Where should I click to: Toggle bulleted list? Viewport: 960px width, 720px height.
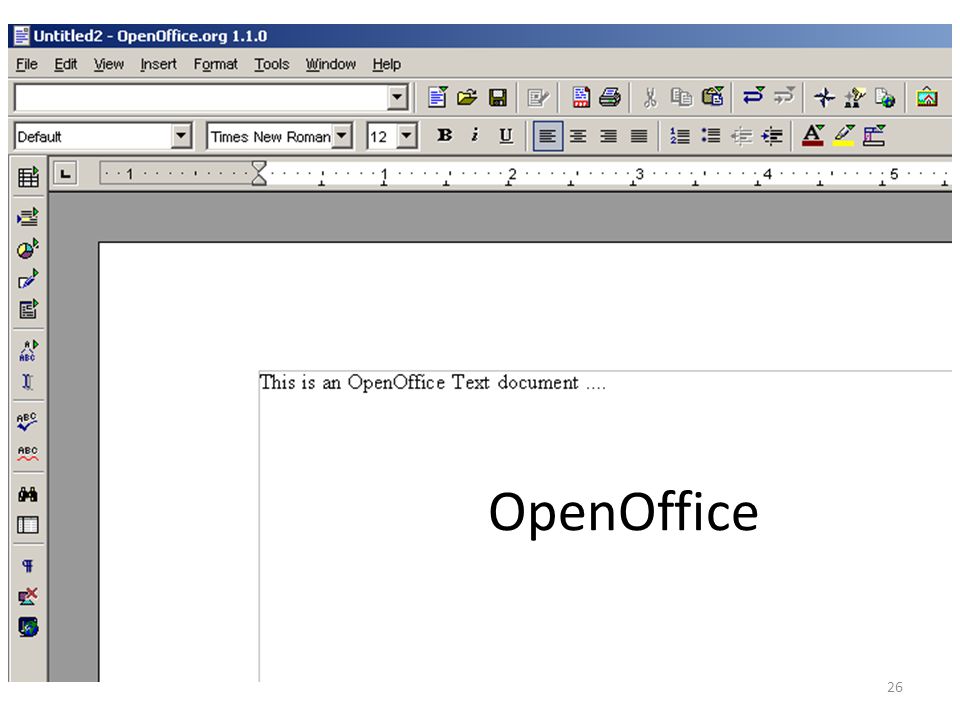(x=711, y=136)
